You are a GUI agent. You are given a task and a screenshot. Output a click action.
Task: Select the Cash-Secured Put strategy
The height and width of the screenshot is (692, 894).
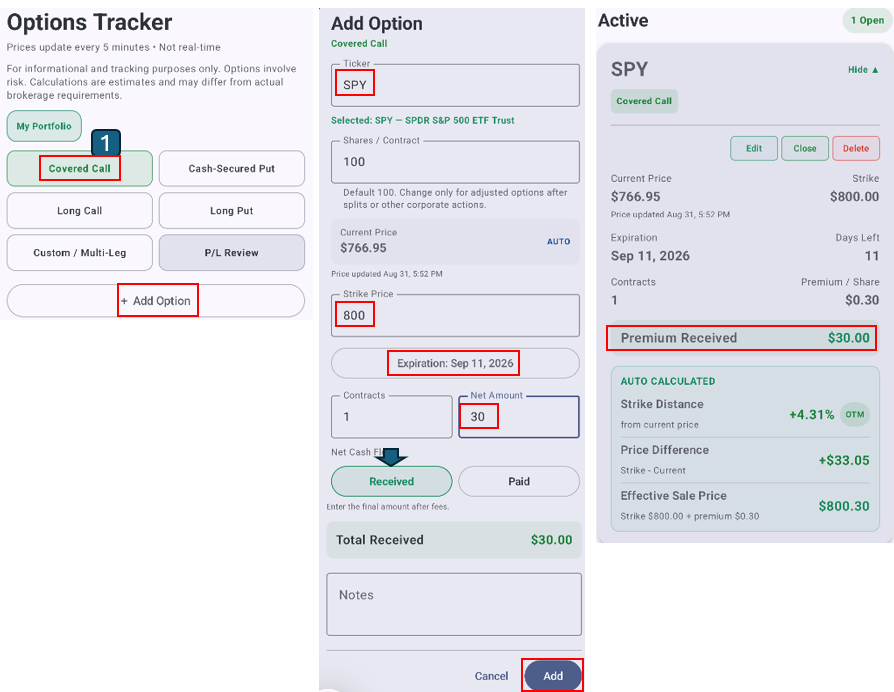point(231,168)
